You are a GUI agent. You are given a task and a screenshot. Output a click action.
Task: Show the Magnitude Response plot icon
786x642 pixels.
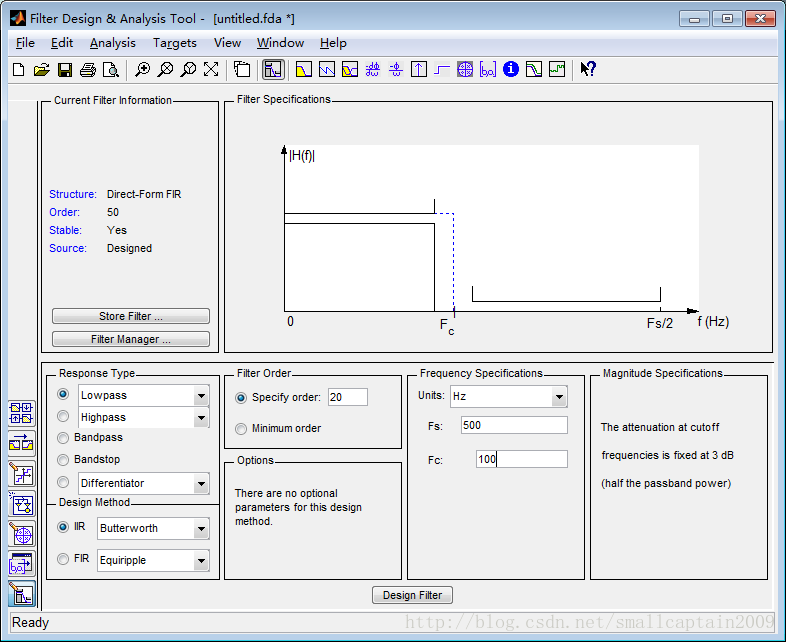click(304, 69)
